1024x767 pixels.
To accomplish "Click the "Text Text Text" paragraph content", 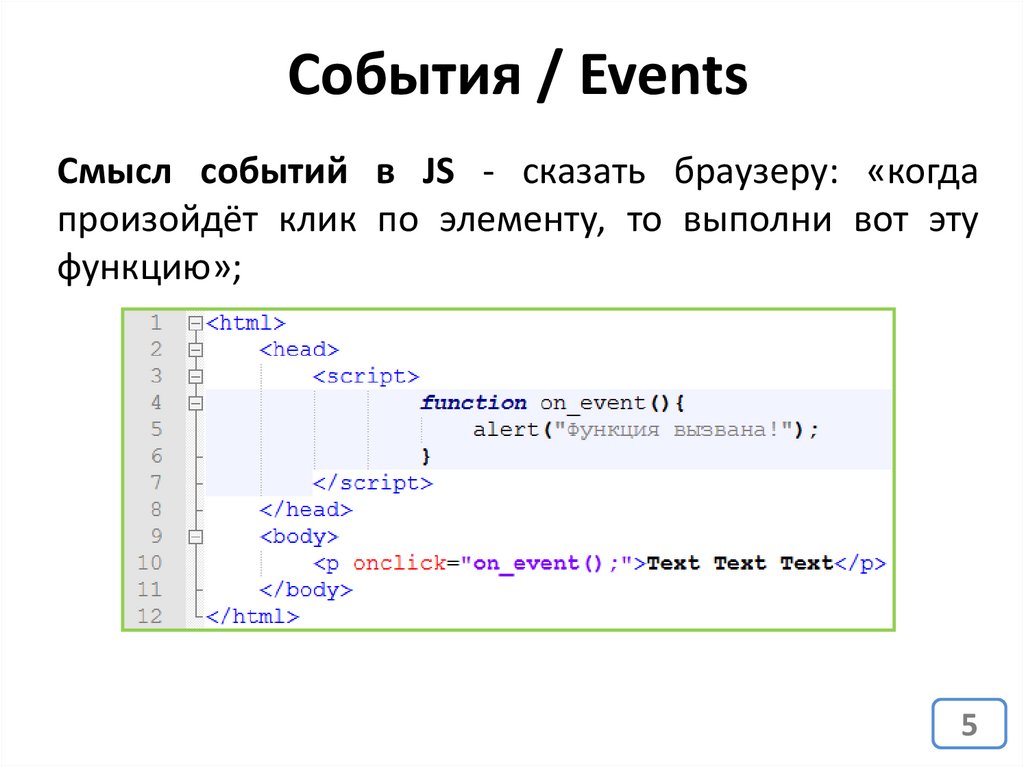I will click(x=740, y=563).
